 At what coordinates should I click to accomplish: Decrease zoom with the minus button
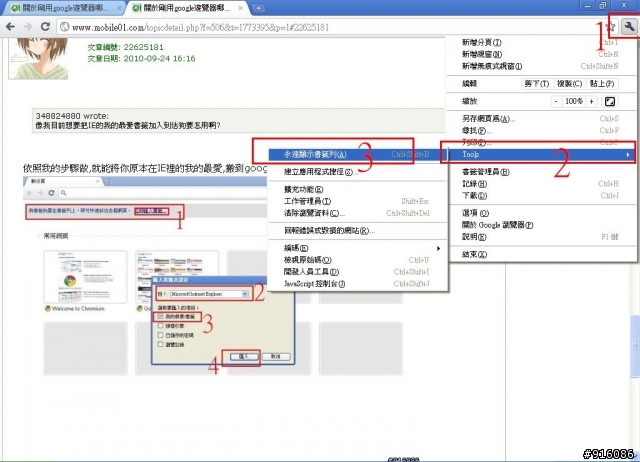coord(556,101)
